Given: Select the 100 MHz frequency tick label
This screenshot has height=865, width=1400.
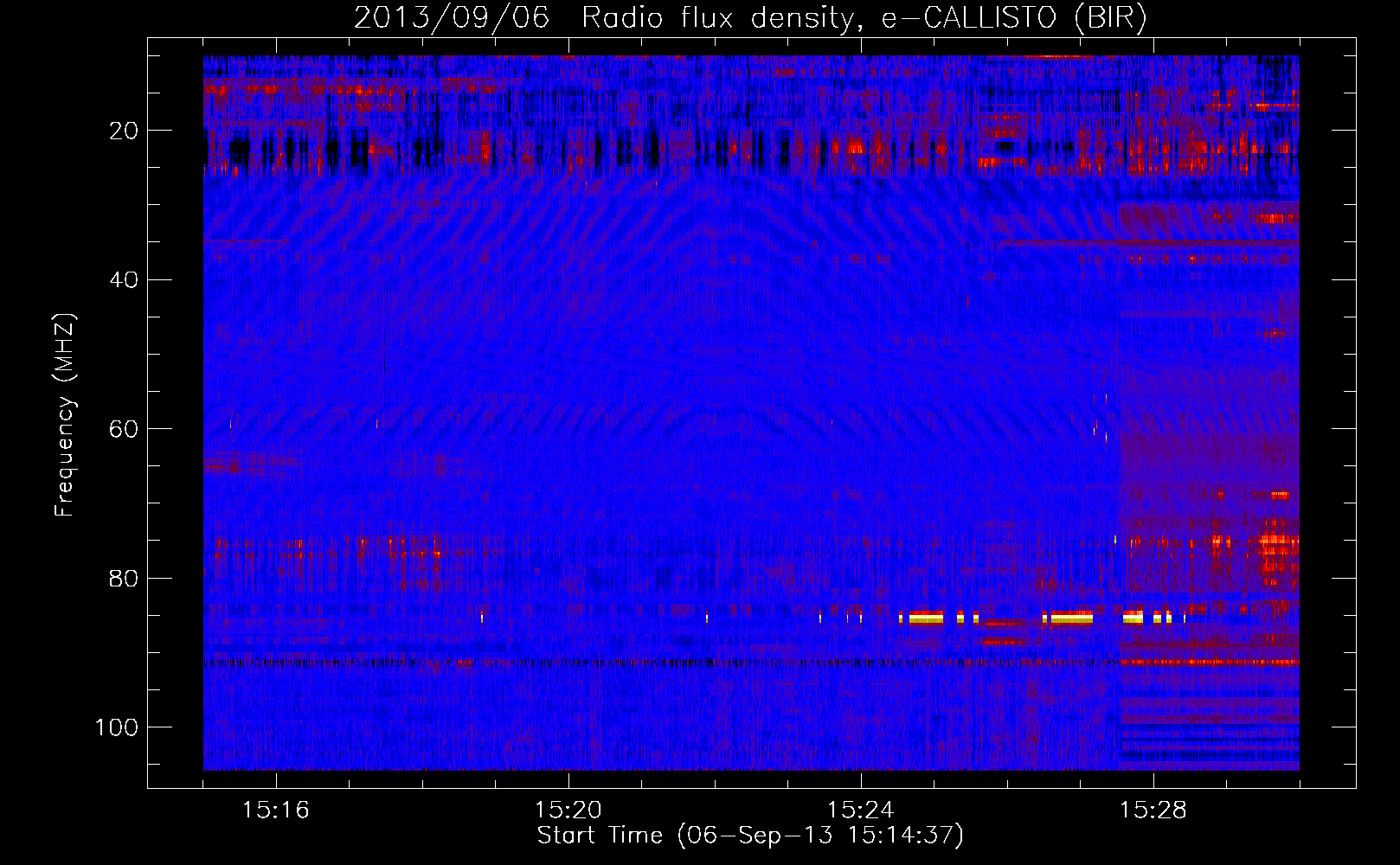Looking at the screenshot, I should [x=117, y=727].
